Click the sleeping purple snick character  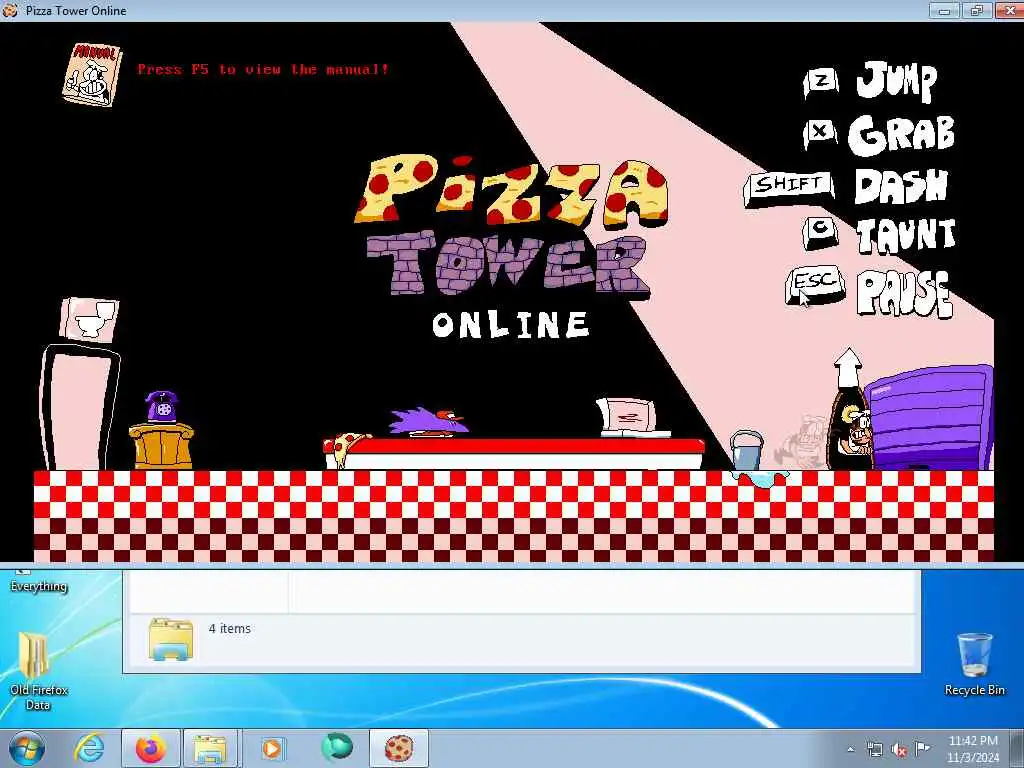[427, 421]
